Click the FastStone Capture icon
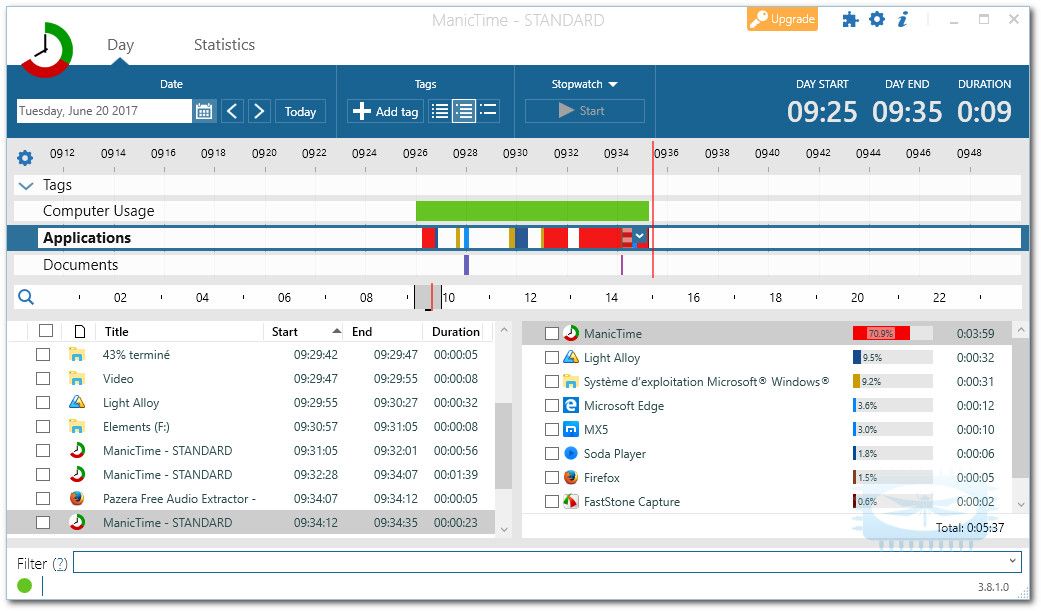This screenshot has height=611, width=1041. tap(570, 501)
